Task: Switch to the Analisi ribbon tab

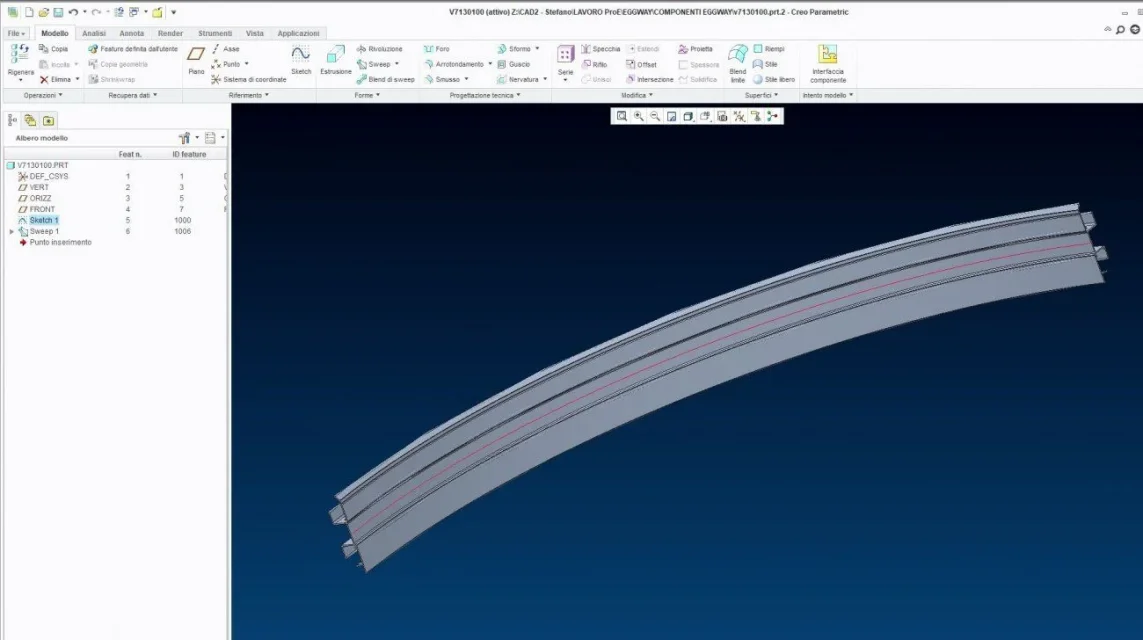Action: (x=94, y=33)
